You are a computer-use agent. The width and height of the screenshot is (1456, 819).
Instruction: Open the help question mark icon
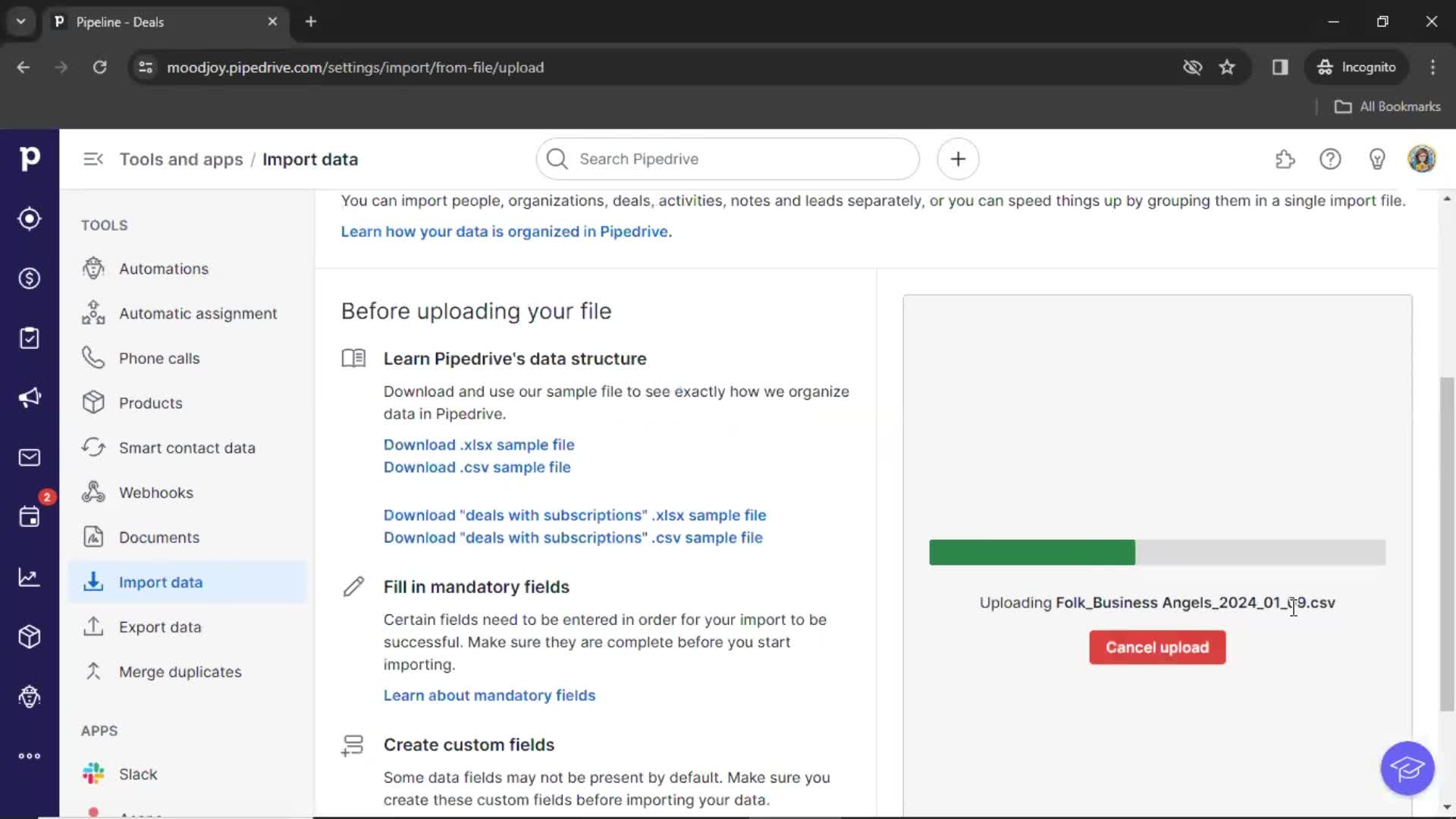(x=1330, y=159)
